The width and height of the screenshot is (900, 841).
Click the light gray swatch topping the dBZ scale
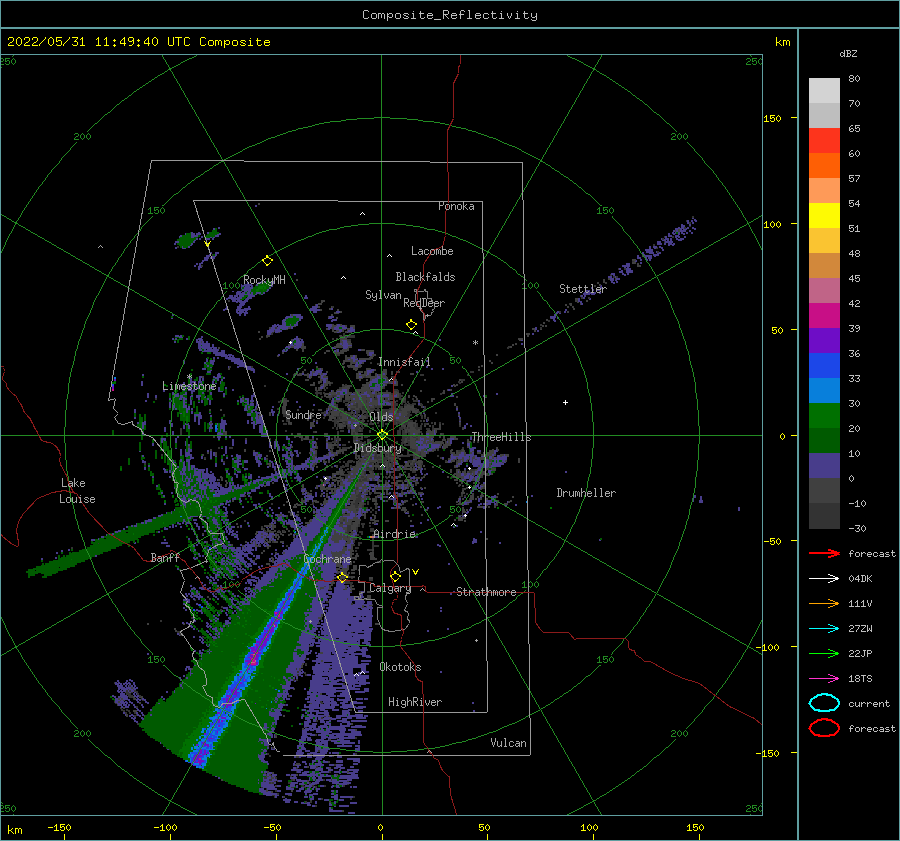click(x=824, y=90)
